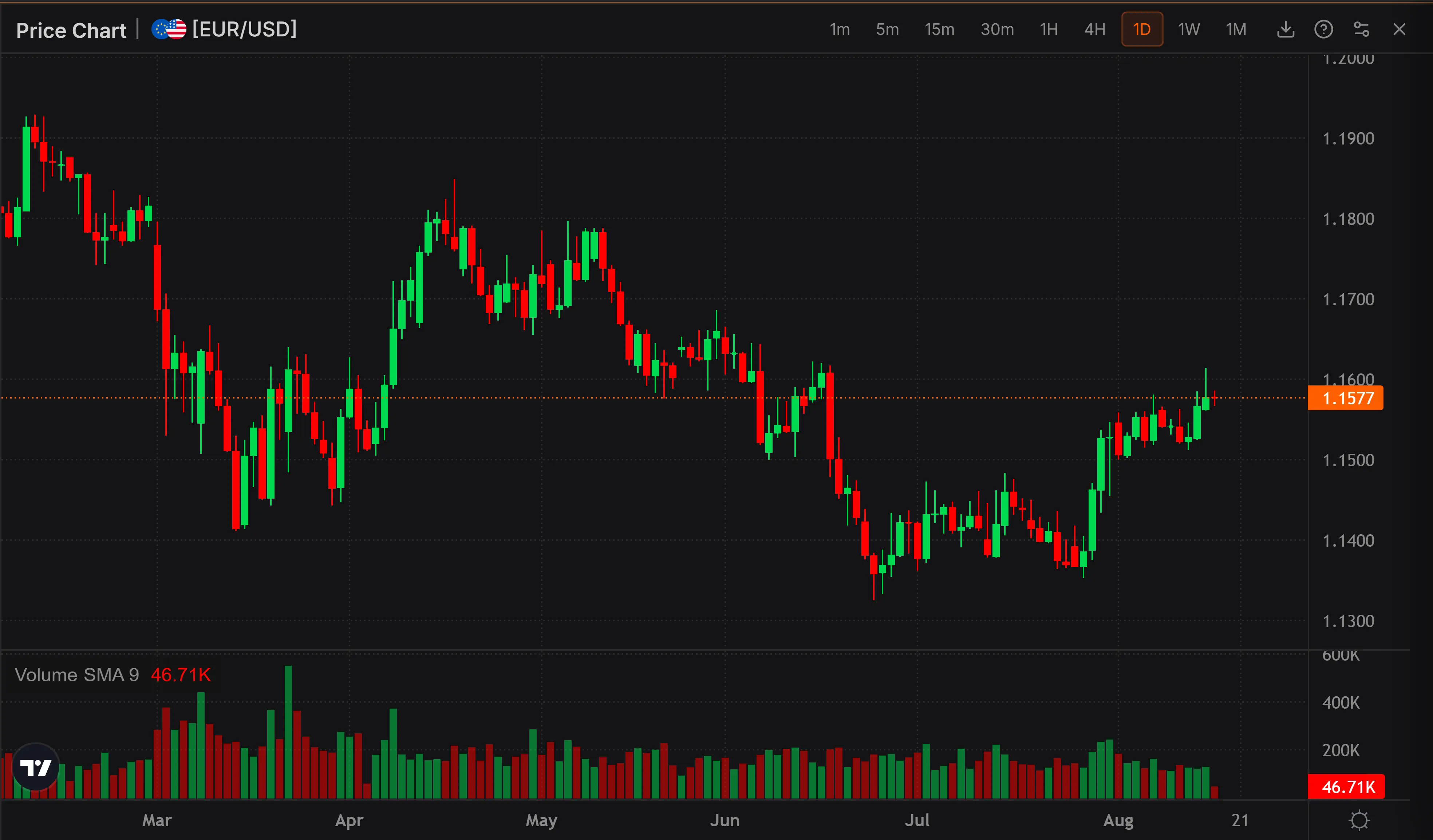
Task: Select the active 1D timeframe
Action: 1142,29
